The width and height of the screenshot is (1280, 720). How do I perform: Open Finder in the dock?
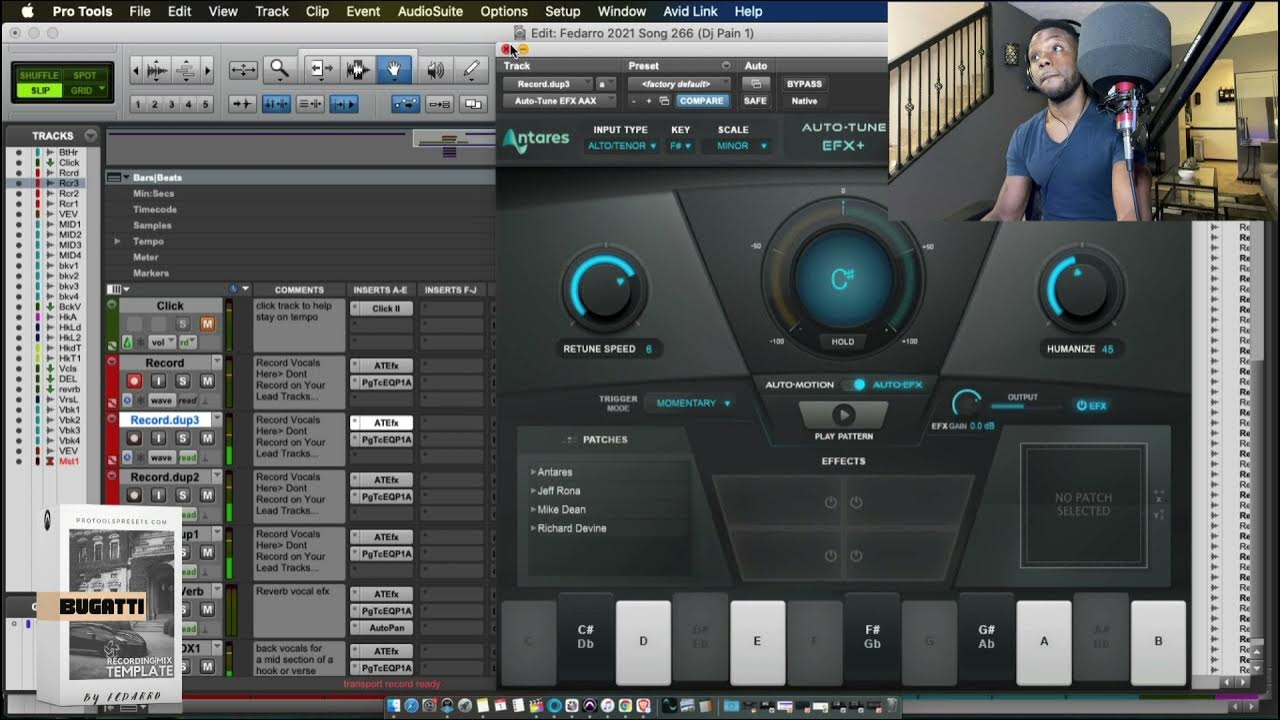[395, 706]
